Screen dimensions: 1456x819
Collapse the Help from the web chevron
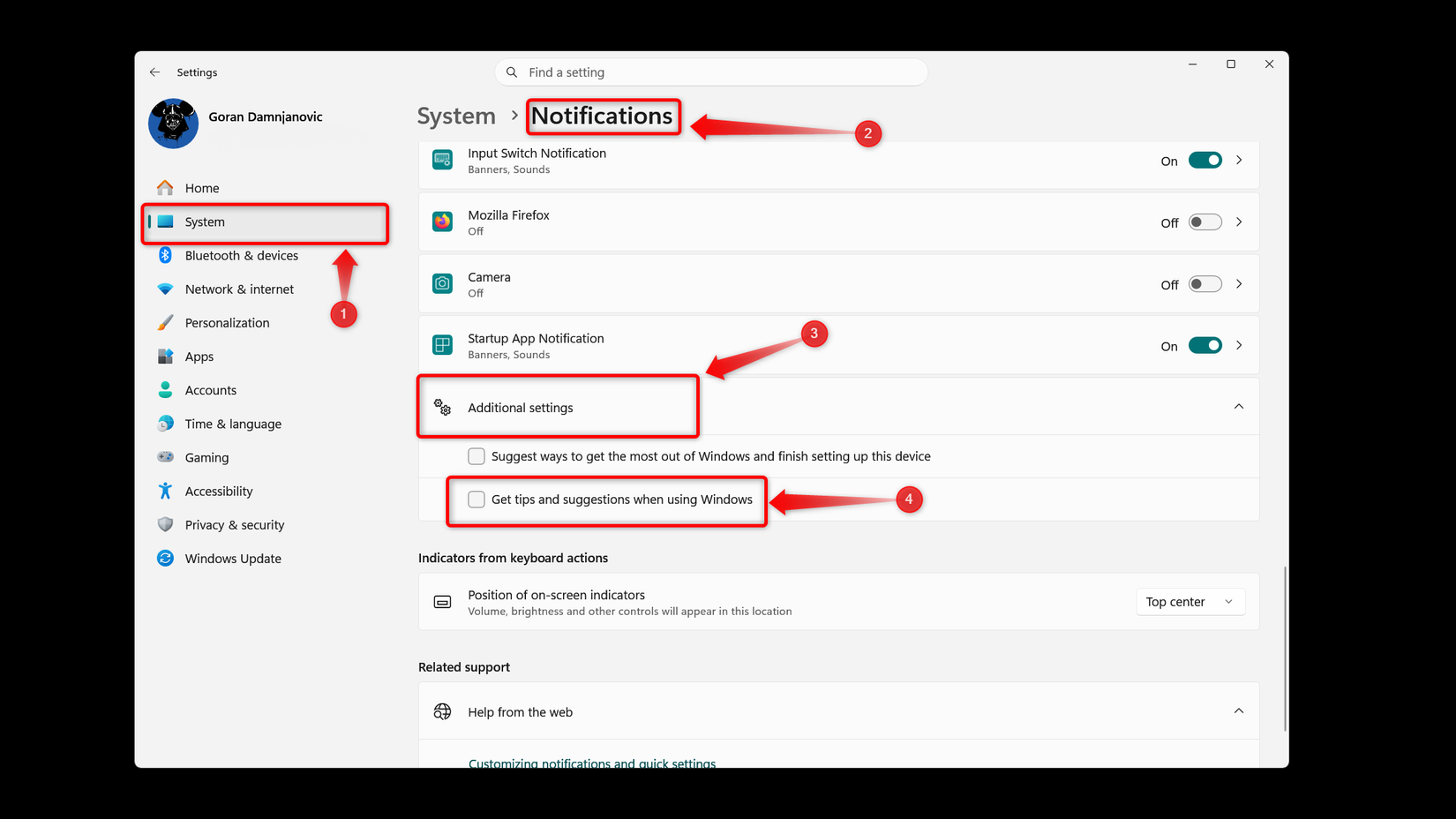pos(1239,711)
